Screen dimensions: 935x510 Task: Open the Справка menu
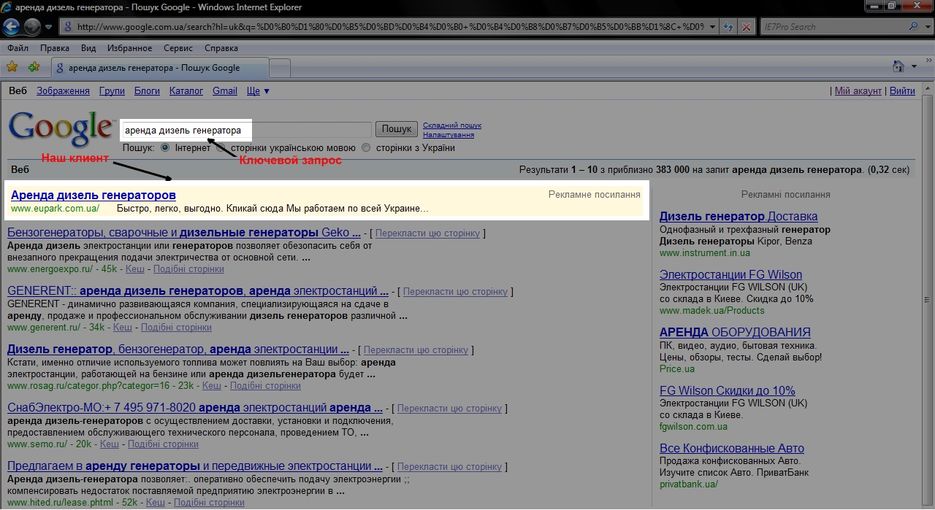tap(221, 48)
